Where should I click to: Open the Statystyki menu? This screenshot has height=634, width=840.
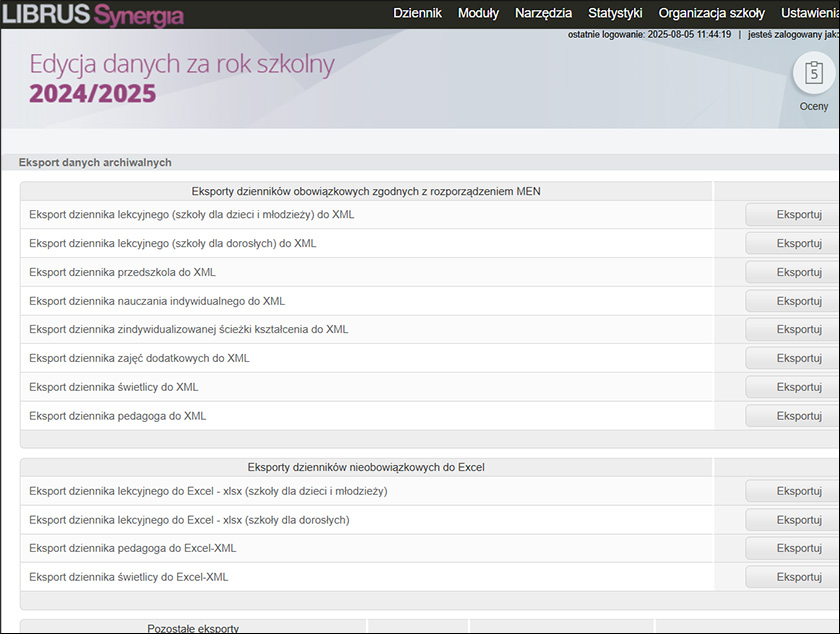(x=615, y=13)
